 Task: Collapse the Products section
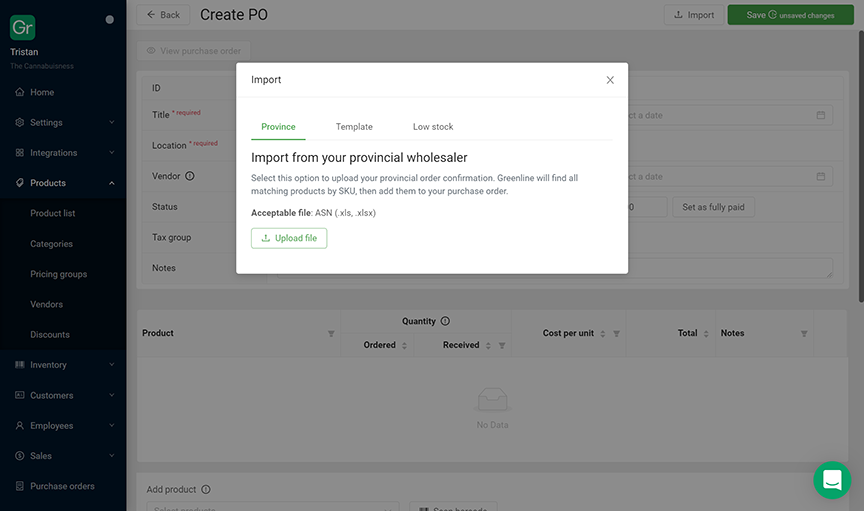(x=63, y=183)
